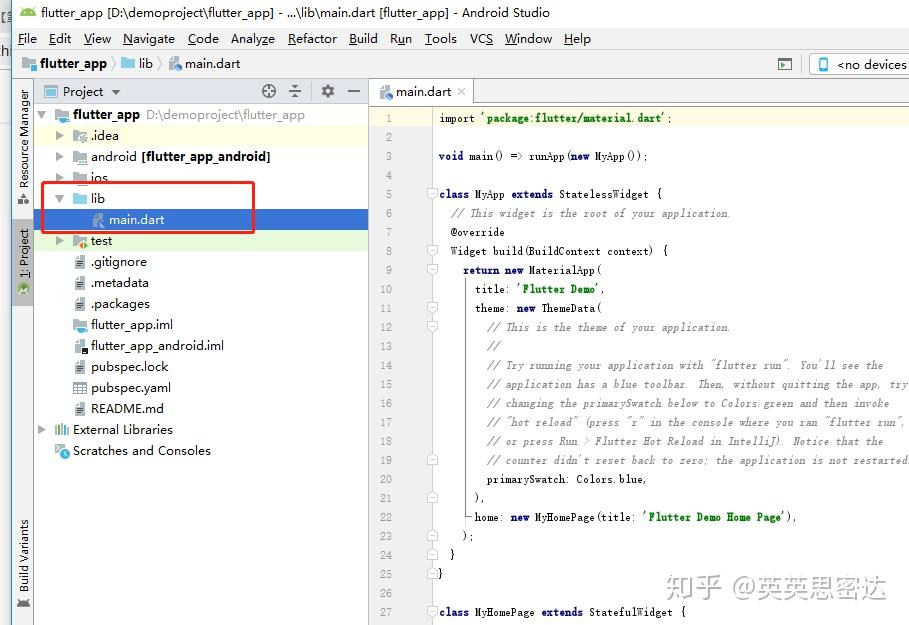The width and height of the screenshot is (909, 625).
Task: Open Project panel gear settings
Action: [328, 91]
